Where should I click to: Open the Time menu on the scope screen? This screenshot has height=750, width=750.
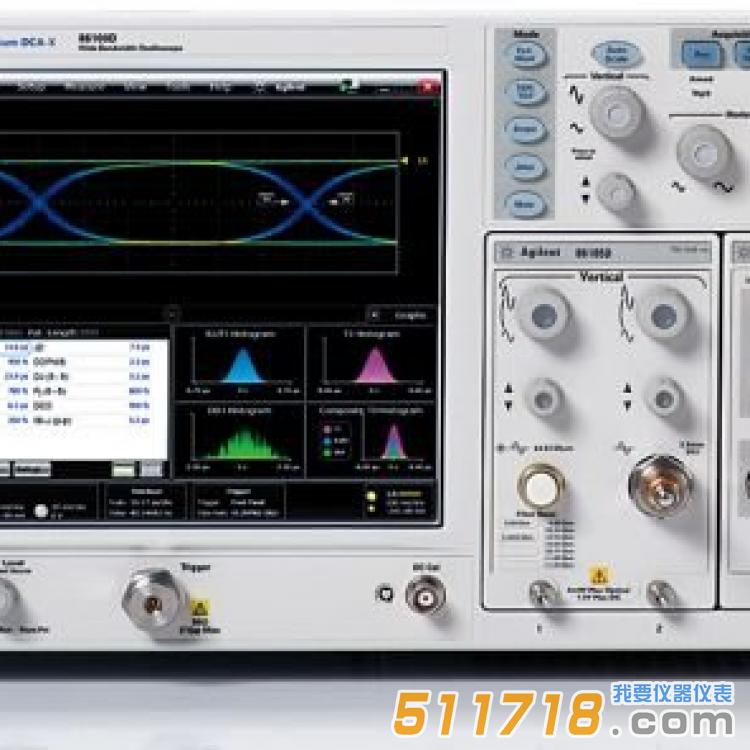[135, 87]
